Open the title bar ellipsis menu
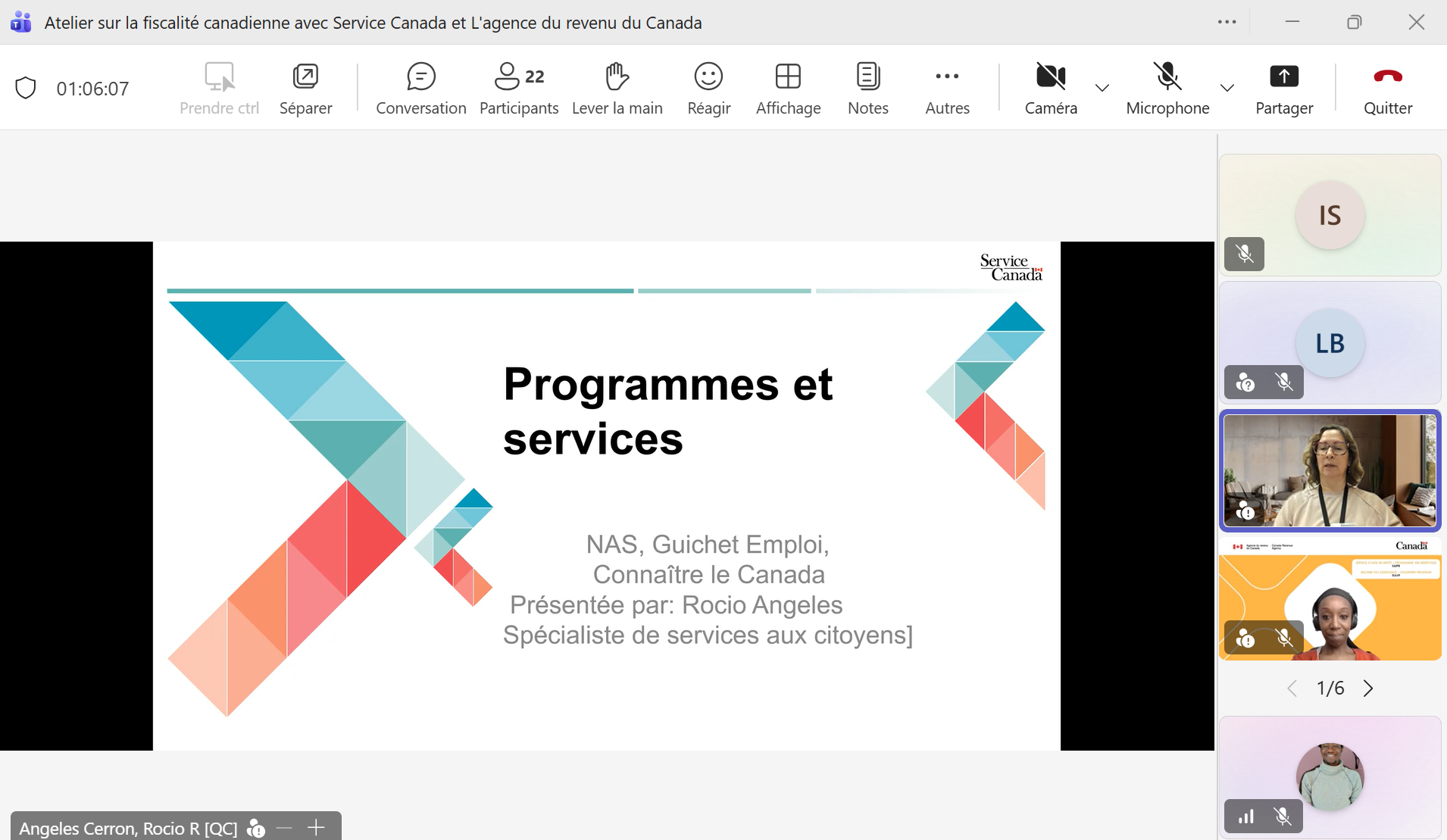This screenshot has height=840, width=1447. coord(1227,22)
